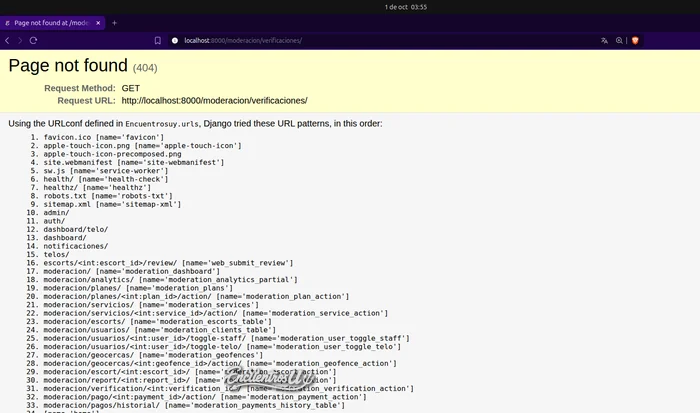Click the 'healthz/ [name='healthz']' row

(97, 188)
